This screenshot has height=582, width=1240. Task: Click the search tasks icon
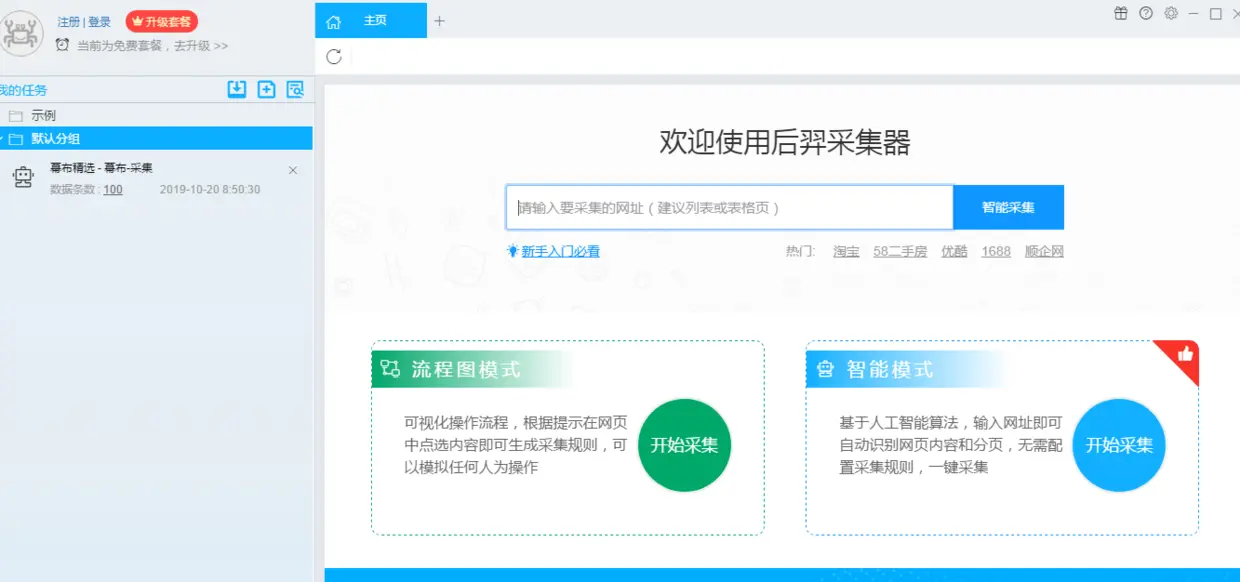click(x=295, y=89)
